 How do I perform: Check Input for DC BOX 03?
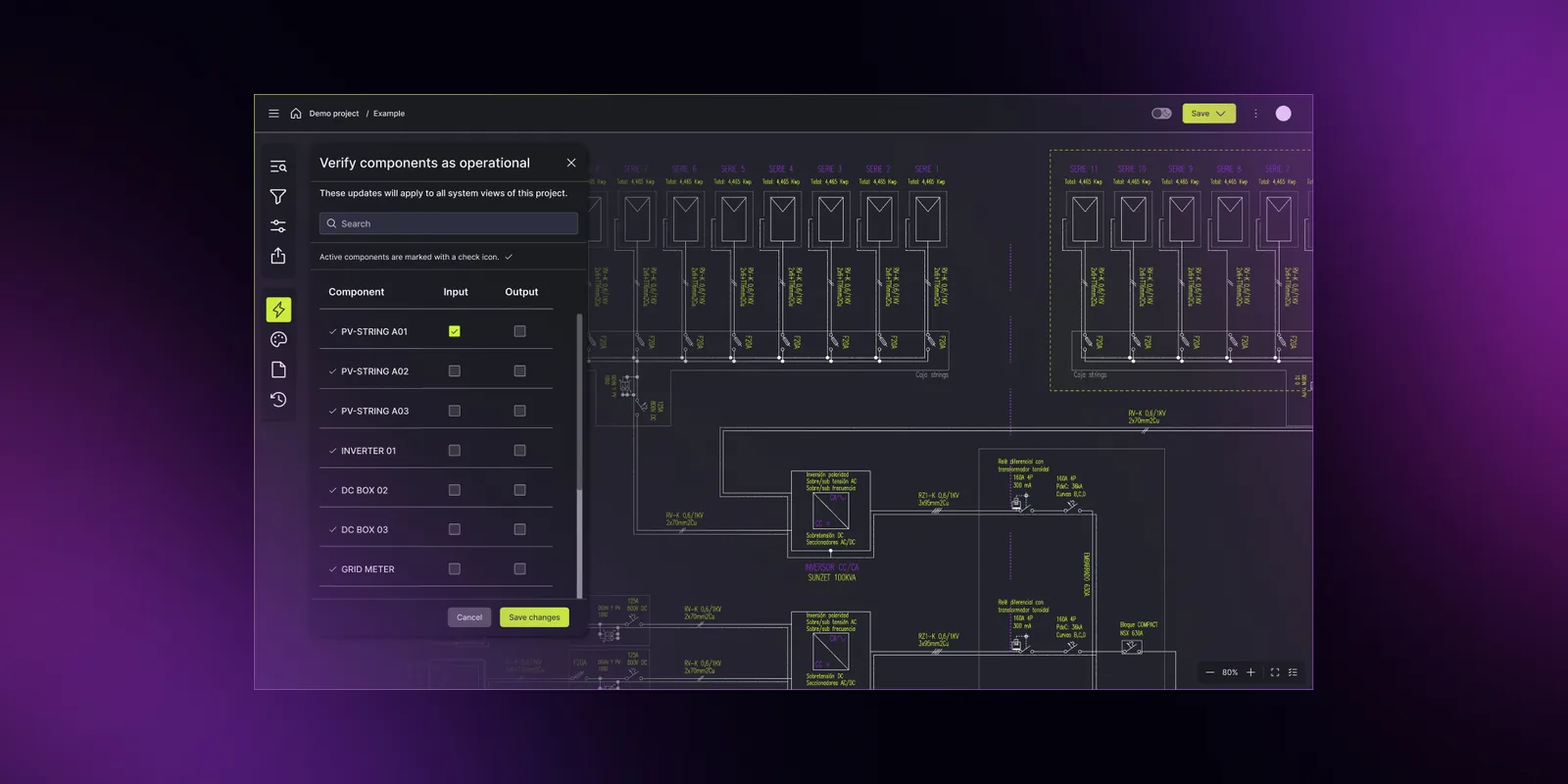pos(455,529)
